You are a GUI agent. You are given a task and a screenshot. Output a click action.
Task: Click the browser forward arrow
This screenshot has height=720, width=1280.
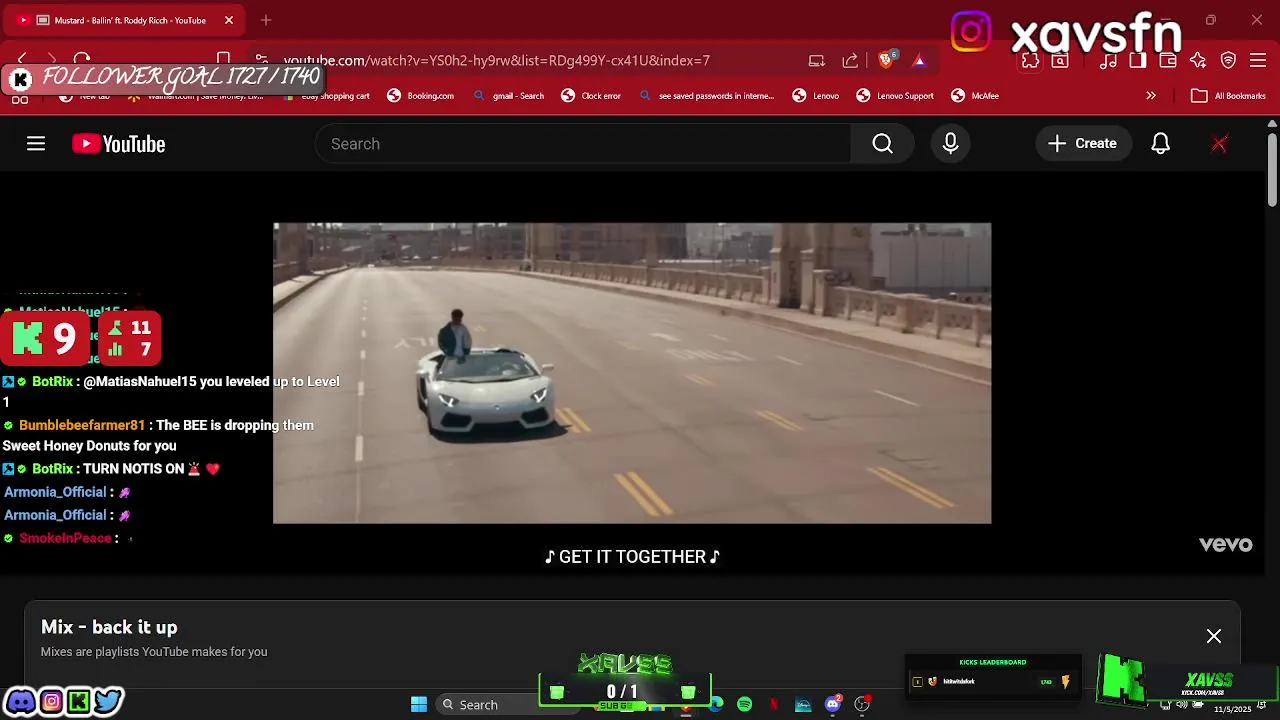pos(52,60)
